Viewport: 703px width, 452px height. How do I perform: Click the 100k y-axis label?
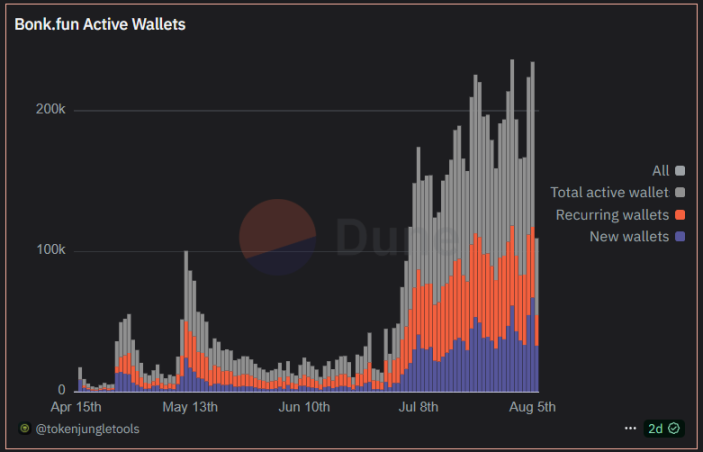pos(51,249)
